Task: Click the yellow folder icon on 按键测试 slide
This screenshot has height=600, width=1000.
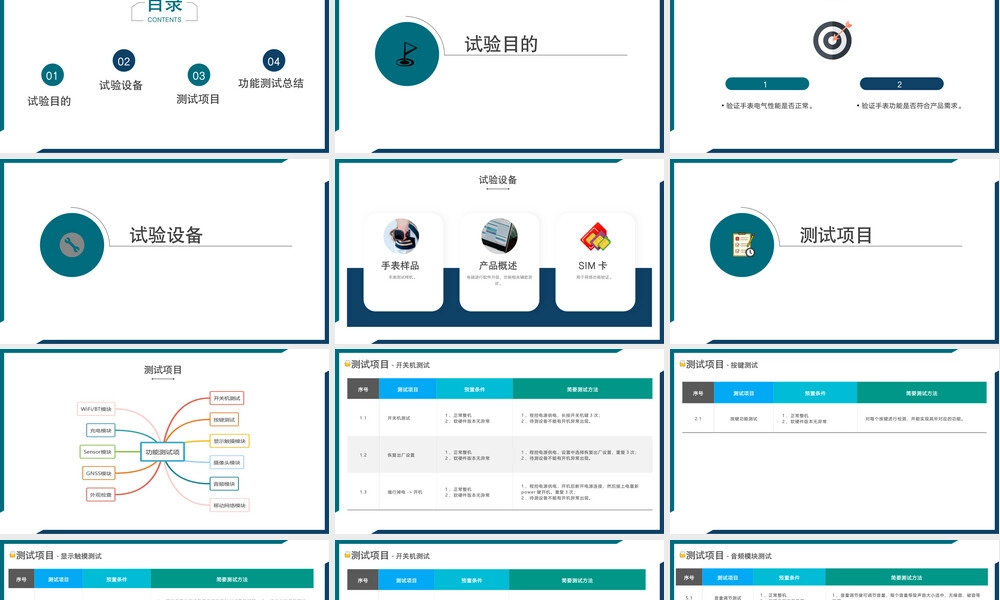Action: tap(682, 364)
